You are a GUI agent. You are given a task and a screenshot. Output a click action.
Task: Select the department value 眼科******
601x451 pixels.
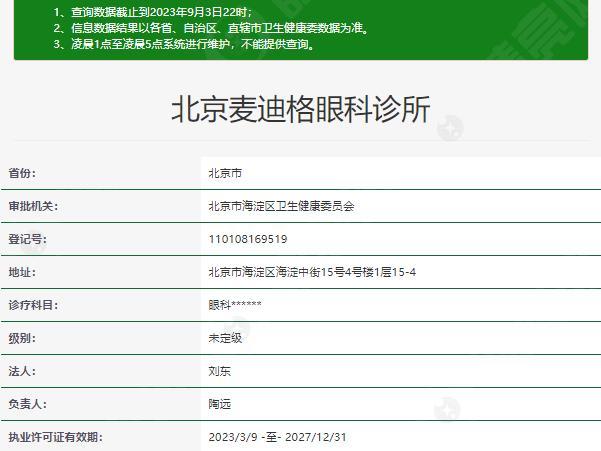235,305
